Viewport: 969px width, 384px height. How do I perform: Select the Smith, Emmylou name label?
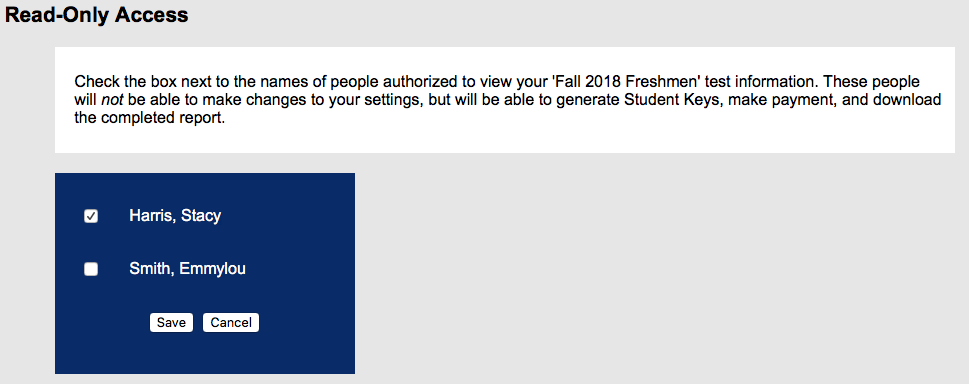187,269
